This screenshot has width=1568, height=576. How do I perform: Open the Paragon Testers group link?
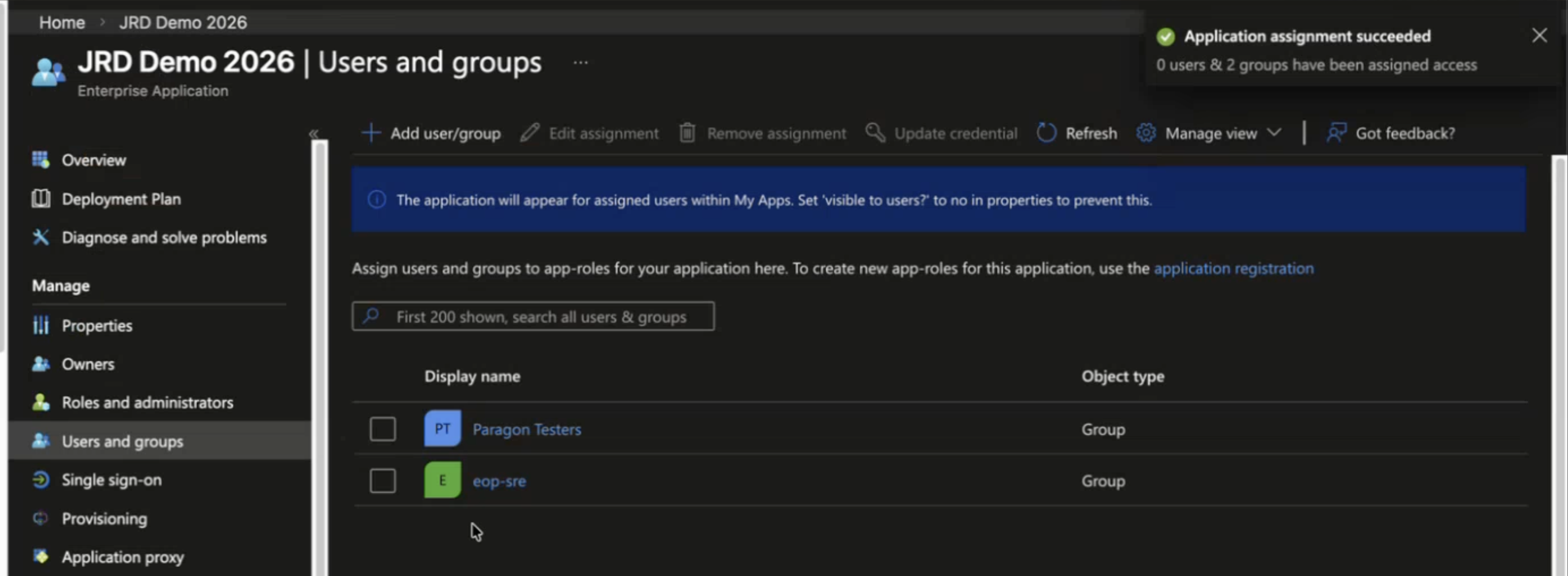[x=527, y=429]
